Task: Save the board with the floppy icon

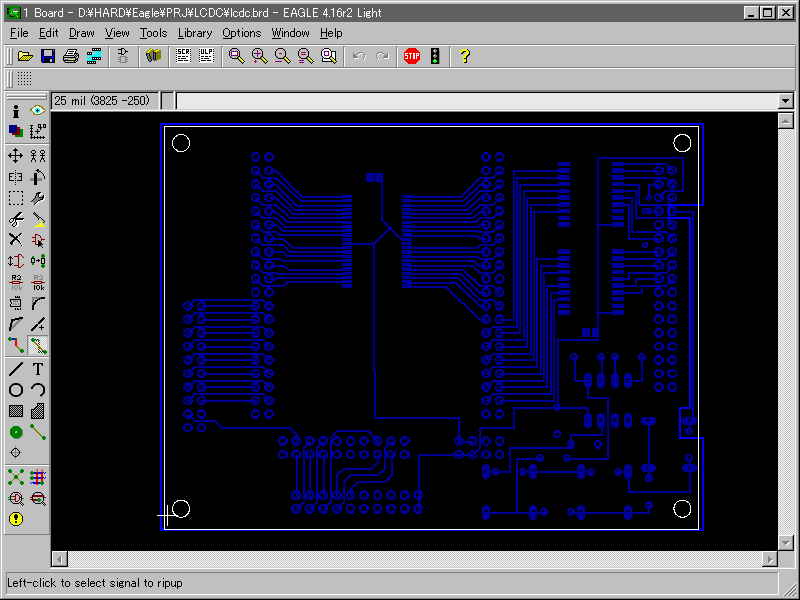Action: (48, 56)
